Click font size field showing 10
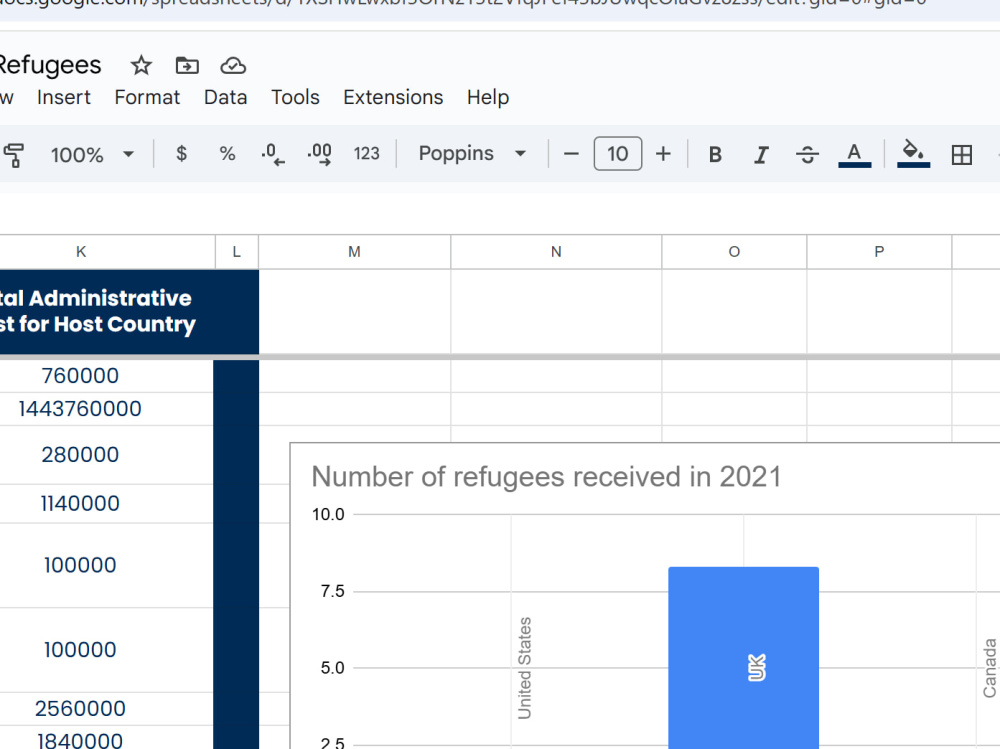Screen dimensions: 1000x749 pos(617,154)
